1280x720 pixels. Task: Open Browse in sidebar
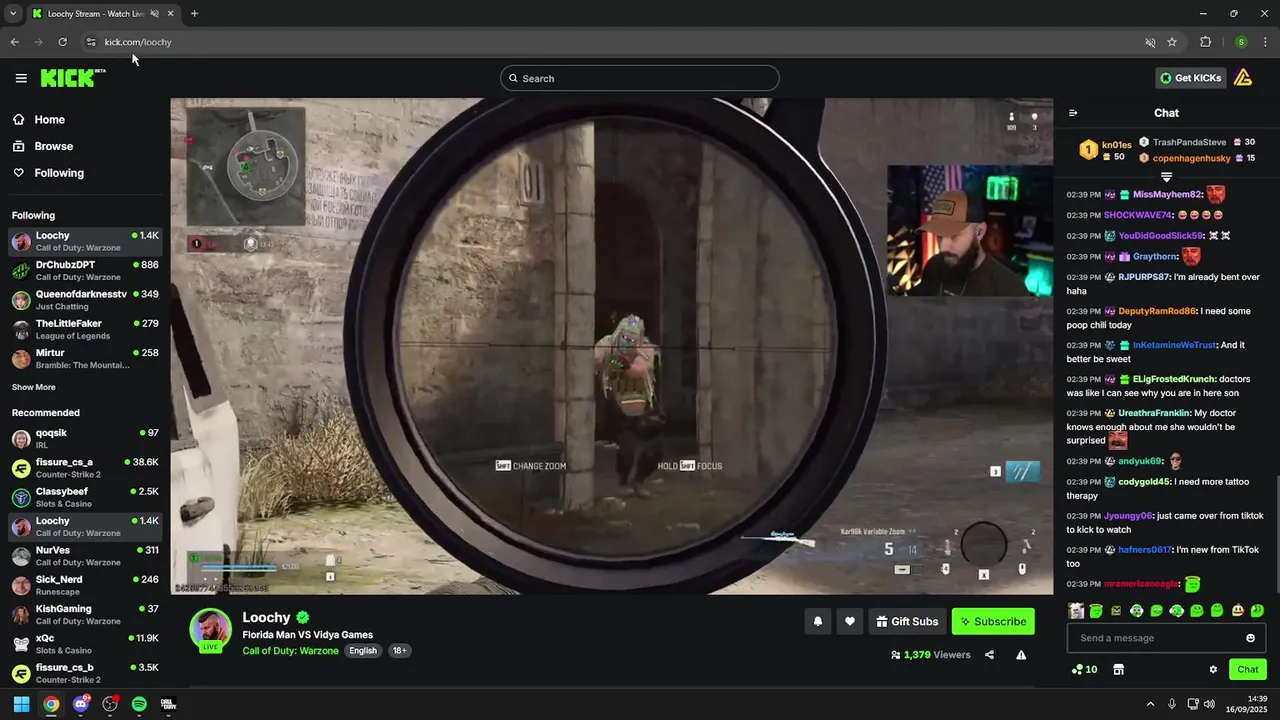pos(53,146)
